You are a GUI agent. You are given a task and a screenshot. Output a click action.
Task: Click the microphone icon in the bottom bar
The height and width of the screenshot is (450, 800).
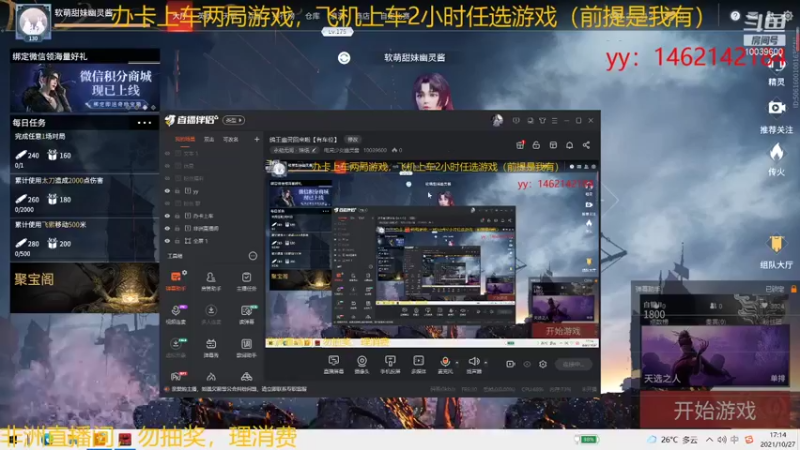point(445,364)
